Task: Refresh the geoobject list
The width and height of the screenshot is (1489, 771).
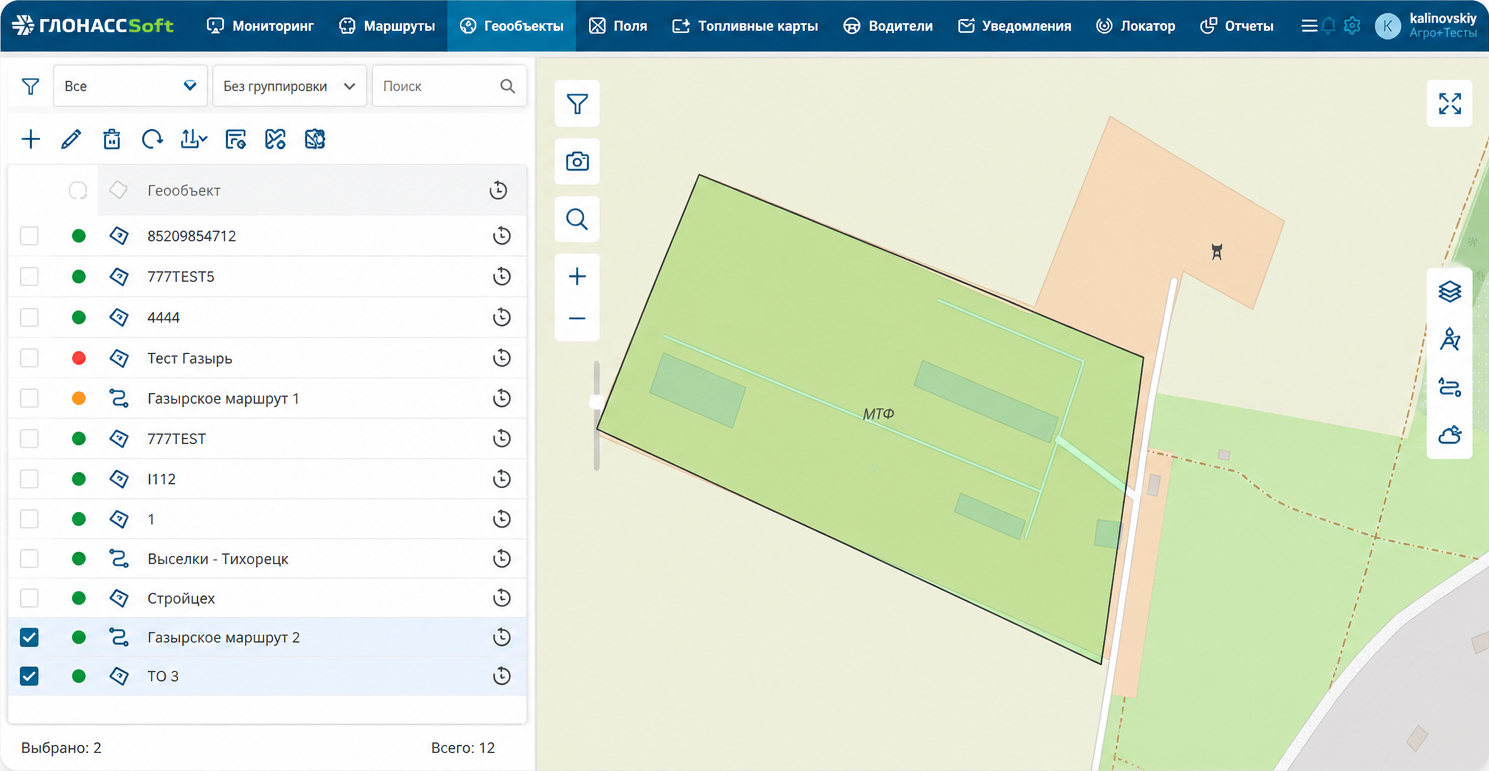Action: click(x=152, y=139)
